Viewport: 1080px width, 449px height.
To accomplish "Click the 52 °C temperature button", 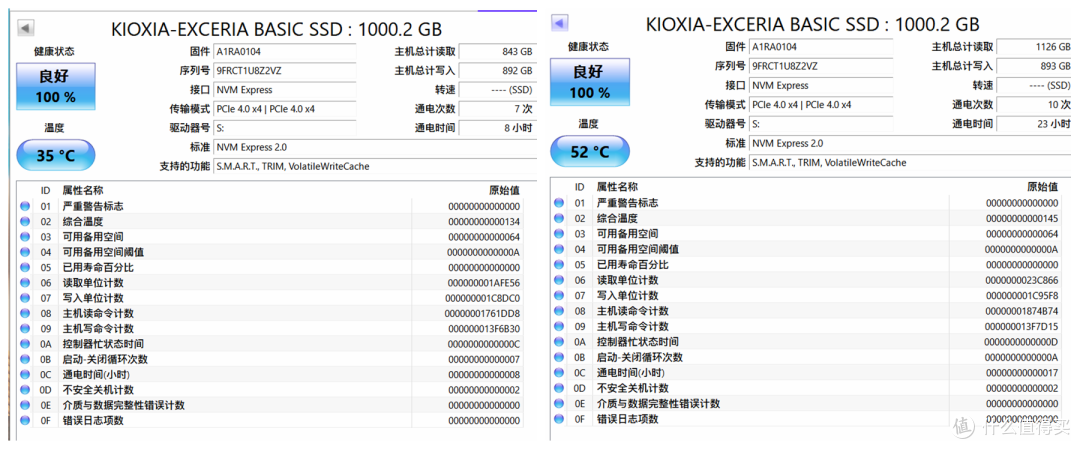I will coord(590,152).
